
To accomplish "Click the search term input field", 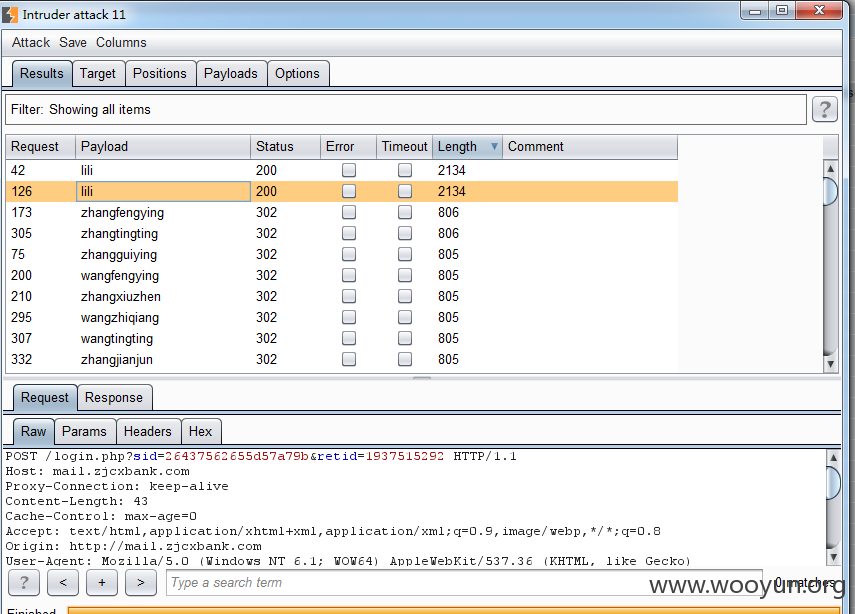I will [x=465, y=582].
